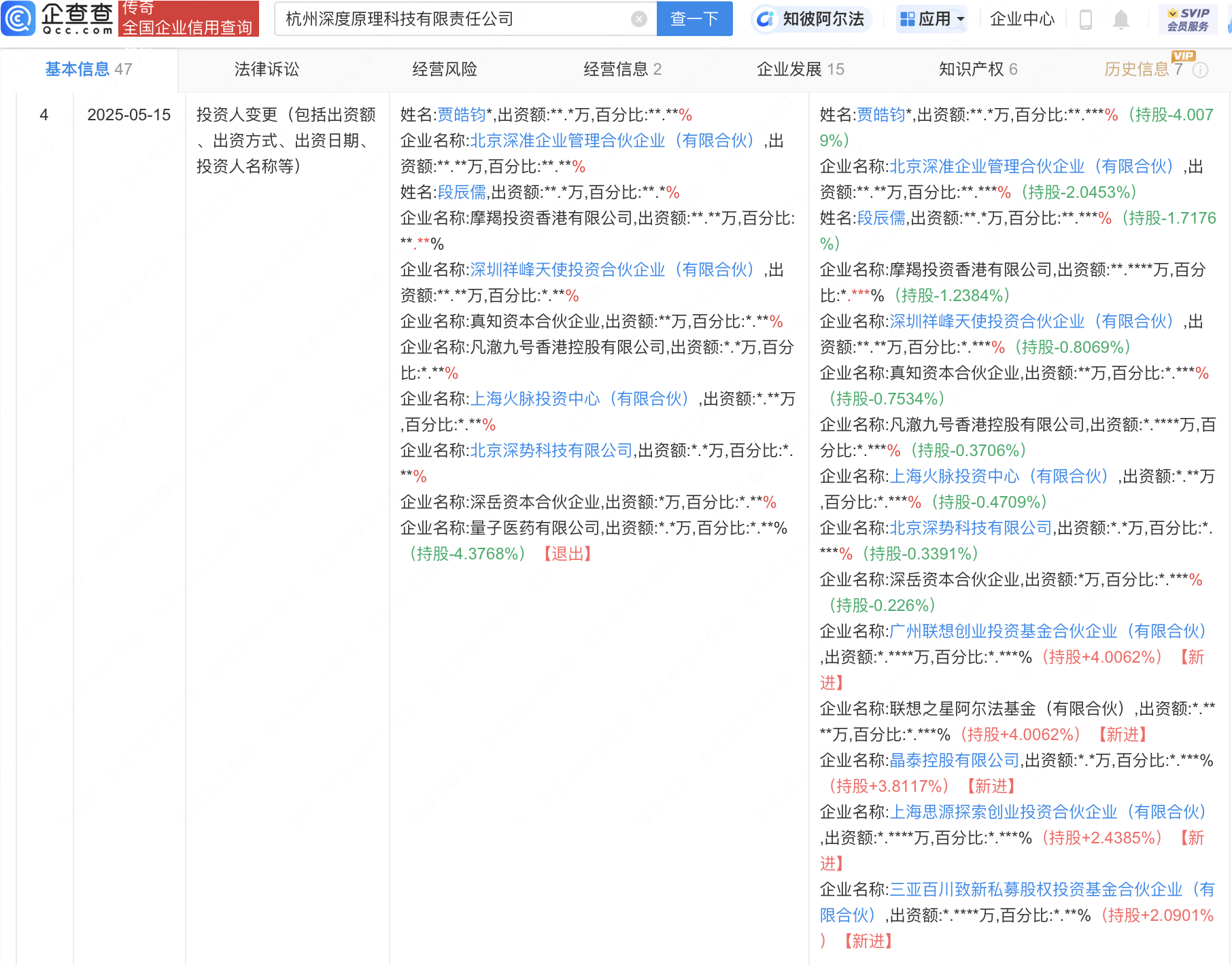Click the info icon beside 历史信息
The width and height of the screenshot is (1232, 965).
(1199, 69)
